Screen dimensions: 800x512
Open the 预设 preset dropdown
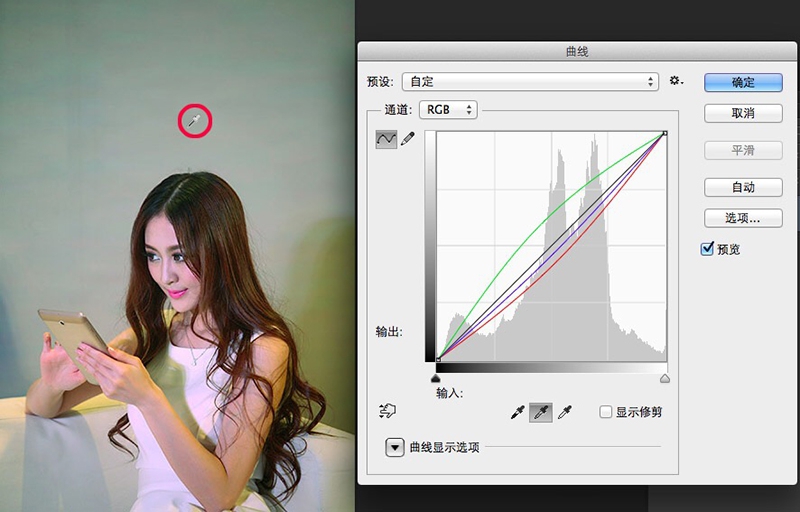(x=530, y=82)
